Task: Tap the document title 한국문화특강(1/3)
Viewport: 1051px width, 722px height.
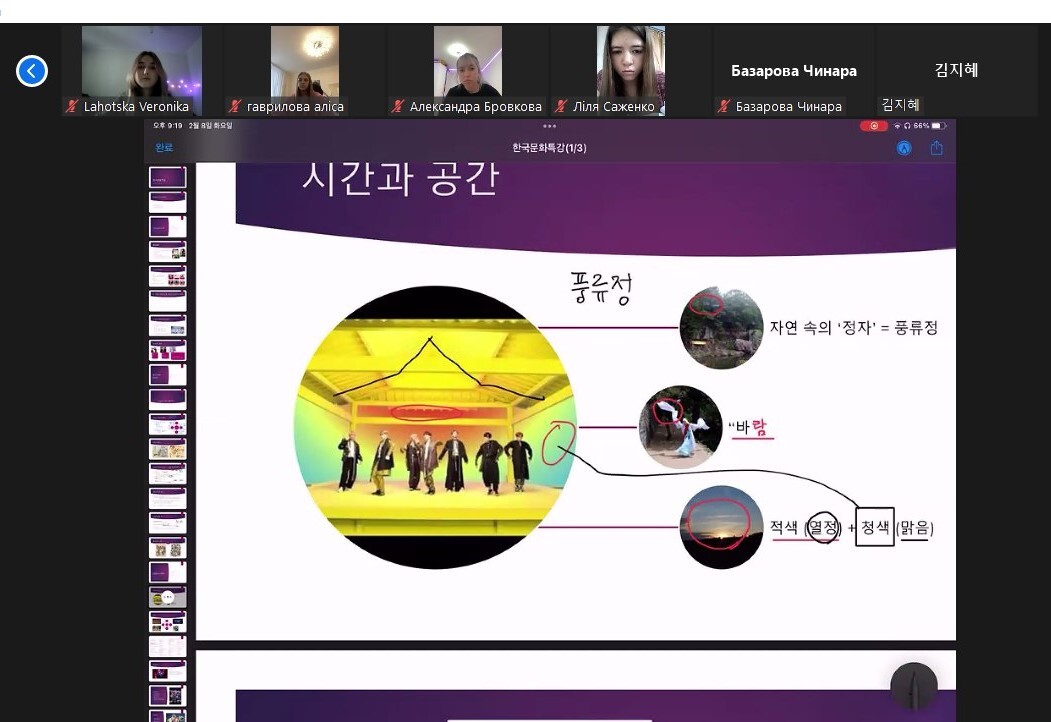Action: click(549, 147)
